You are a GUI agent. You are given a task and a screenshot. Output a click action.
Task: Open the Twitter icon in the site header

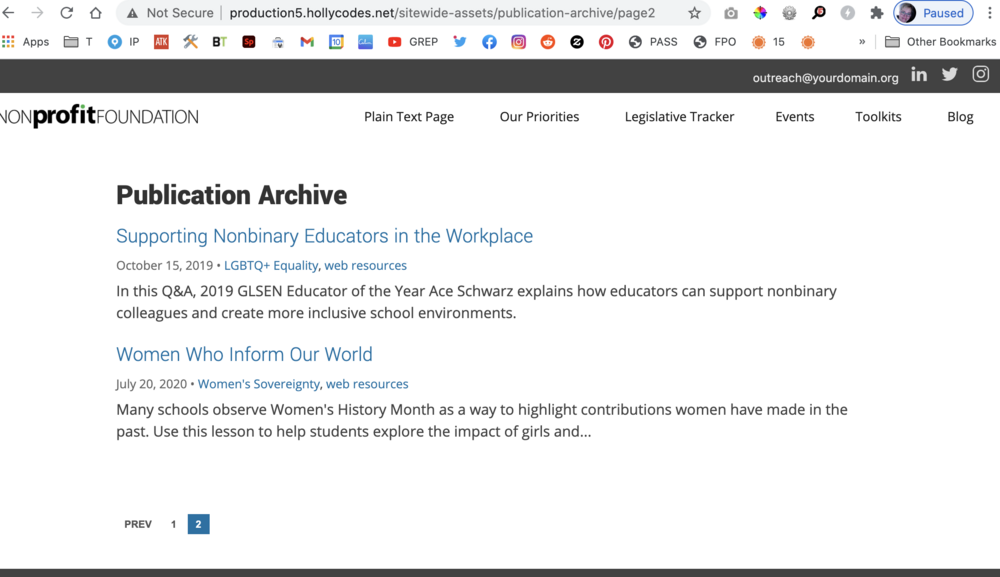coord(950,75)
